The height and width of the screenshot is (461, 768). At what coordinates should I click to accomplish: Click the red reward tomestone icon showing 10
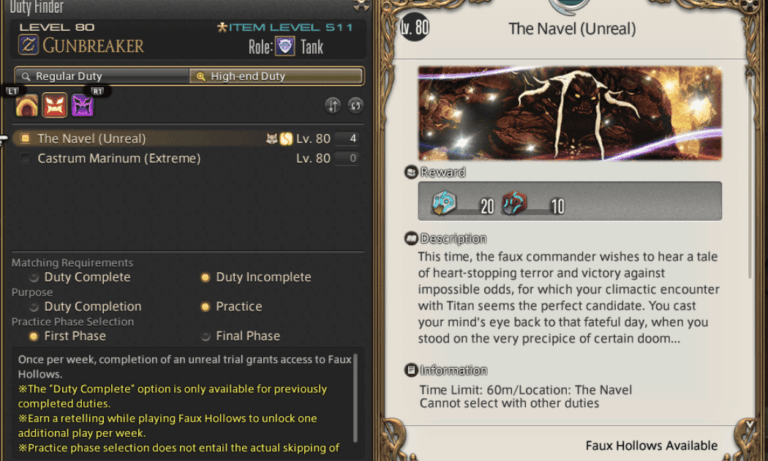pos(515,205)
